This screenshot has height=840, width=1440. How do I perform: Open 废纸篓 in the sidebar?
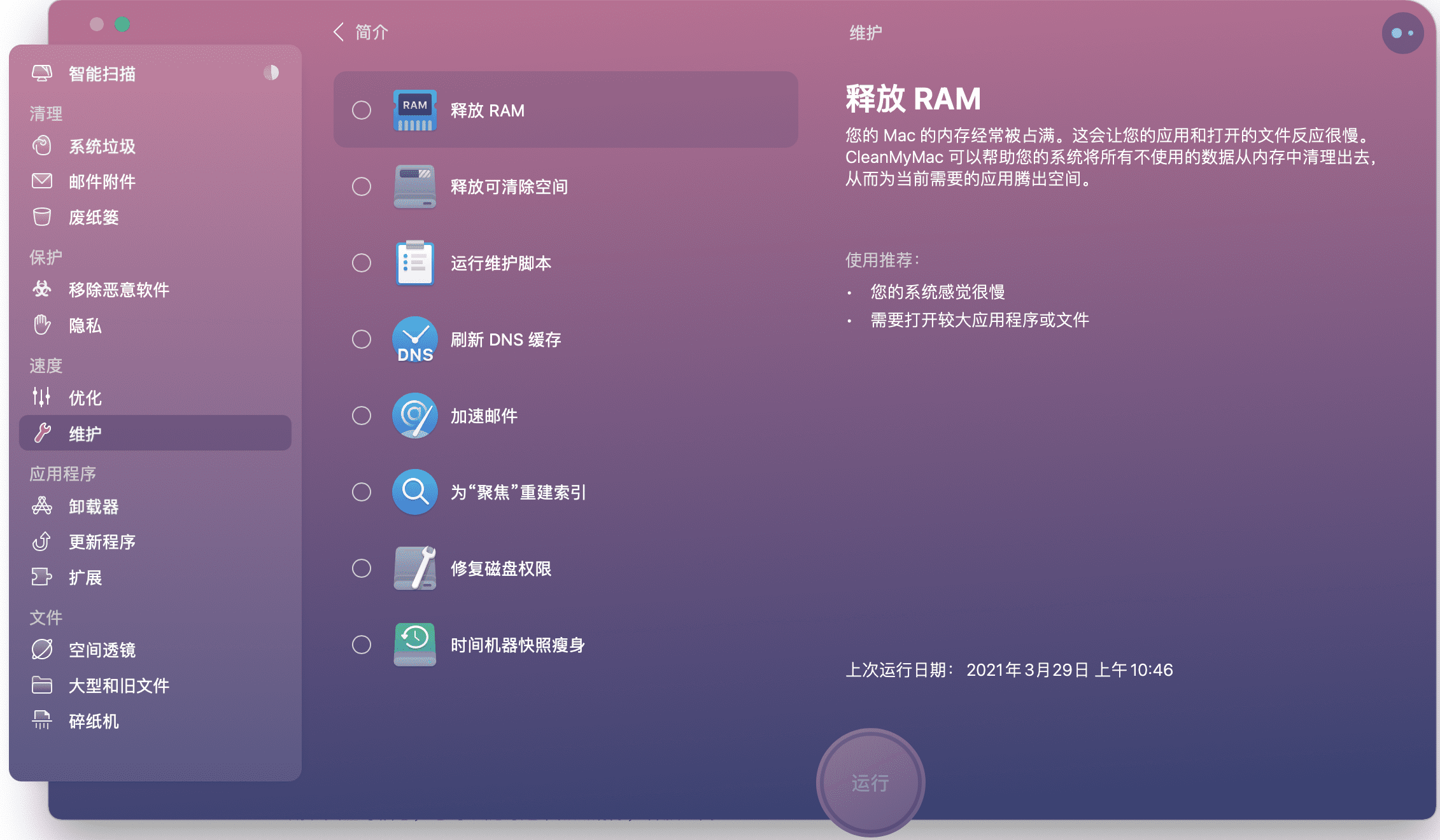coord(155,217)
